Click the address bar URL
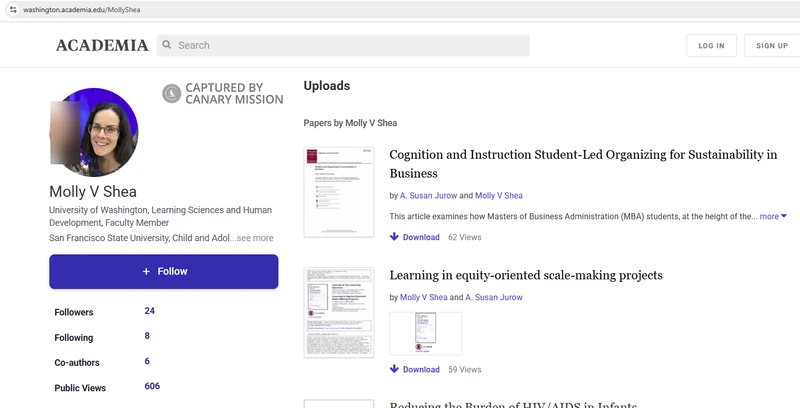Viewport: 800px width, 408px height. coord(82,10)
